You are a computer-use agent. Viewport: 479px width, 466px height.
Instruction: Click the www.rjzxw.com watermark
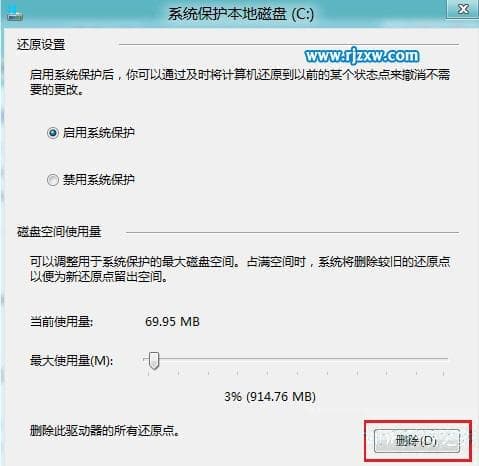pos(362,56)
